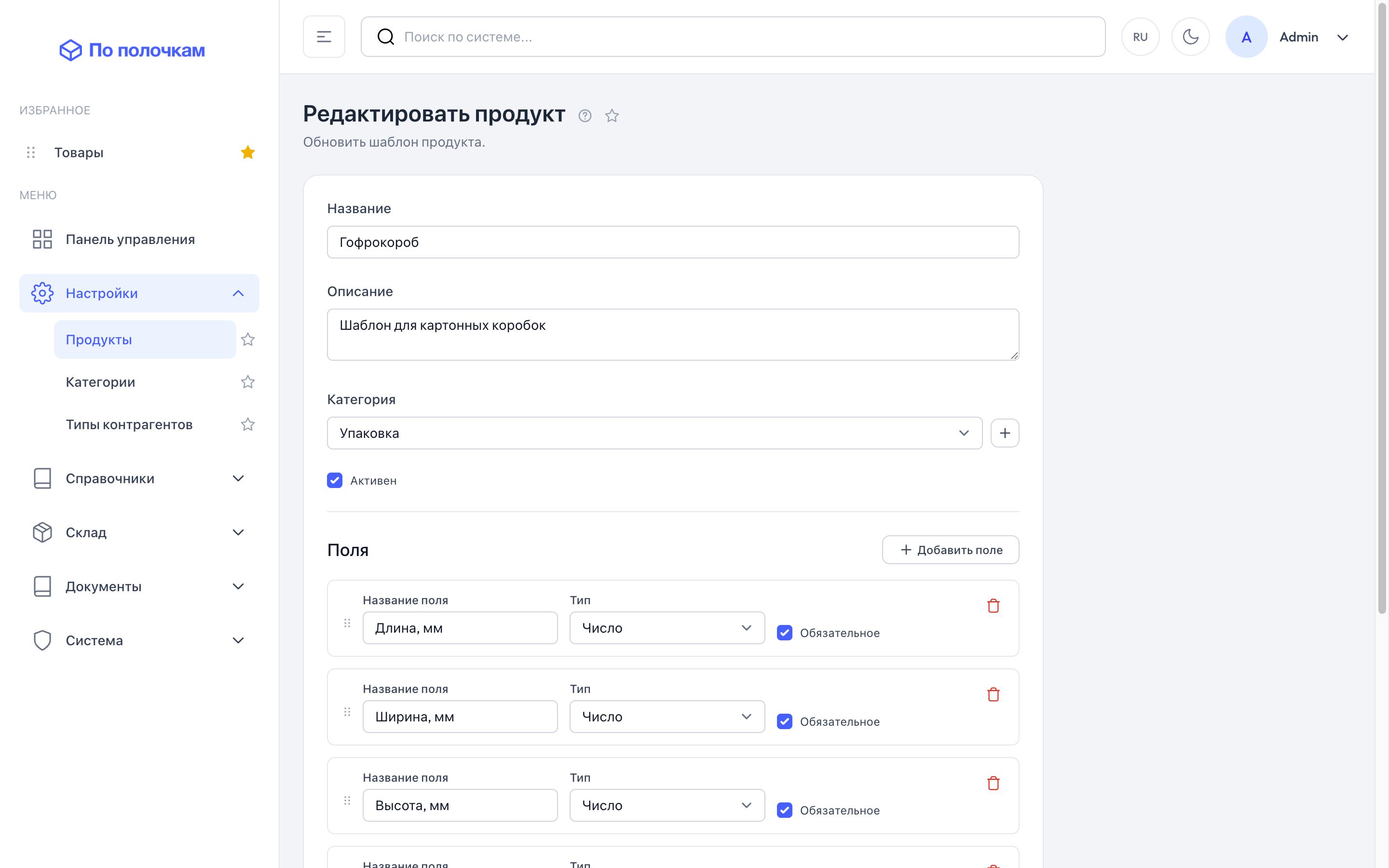
Task: Open help icon next to page title
Action: [585, 116]
